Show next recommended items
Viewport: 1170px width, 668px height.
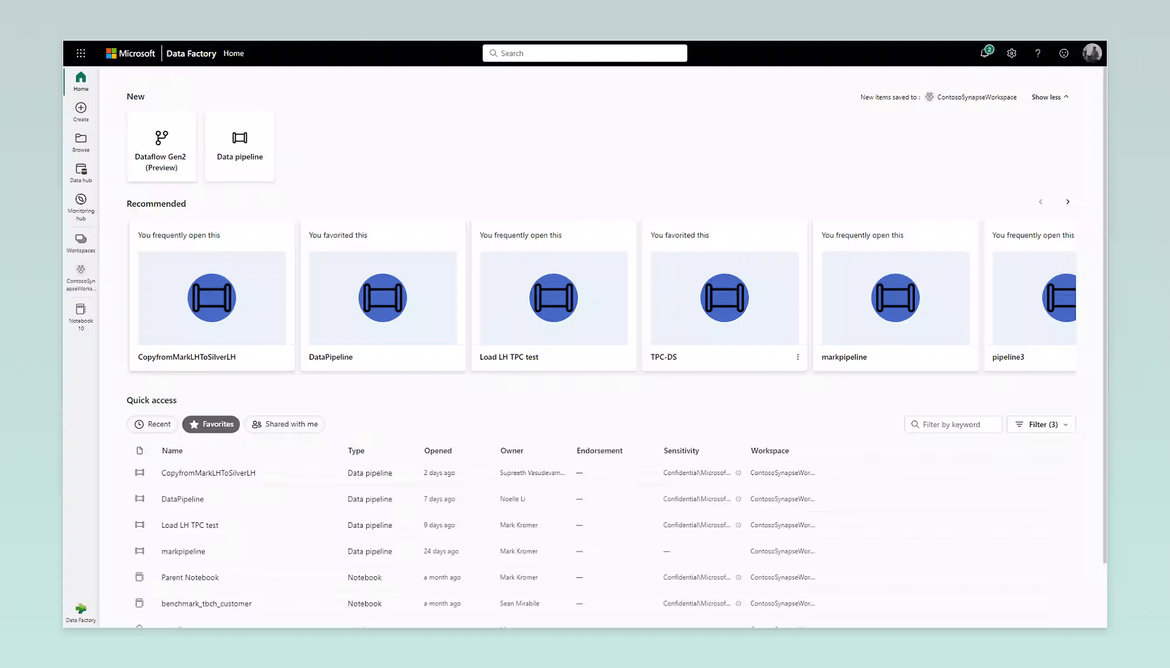(1068, 202)
